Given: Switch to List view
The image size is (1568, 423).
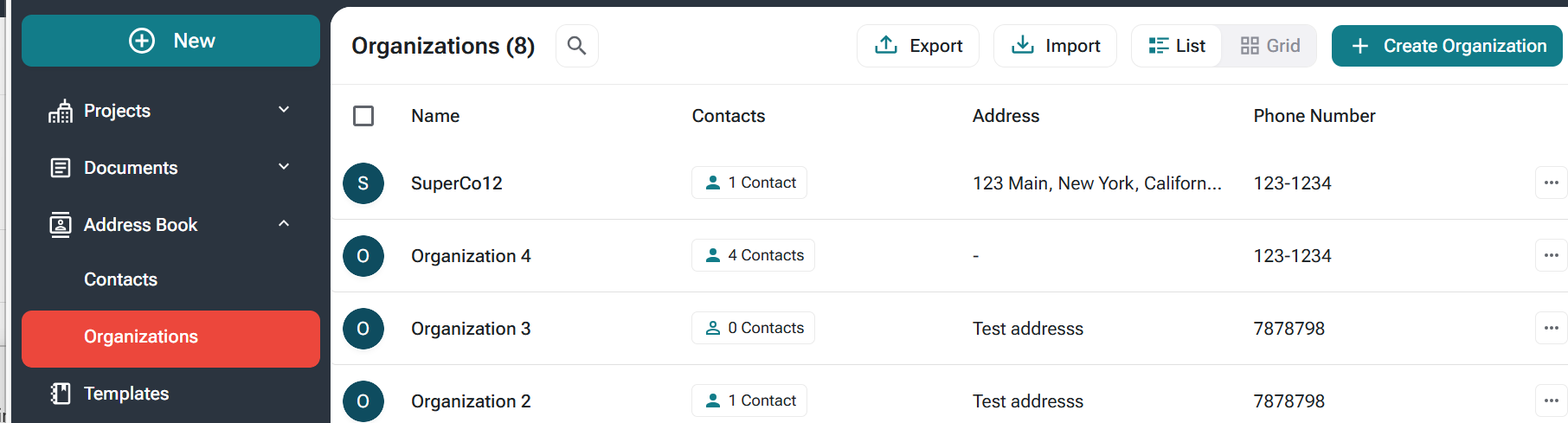Looking at the screenshot, I should tap(1177, 46).
